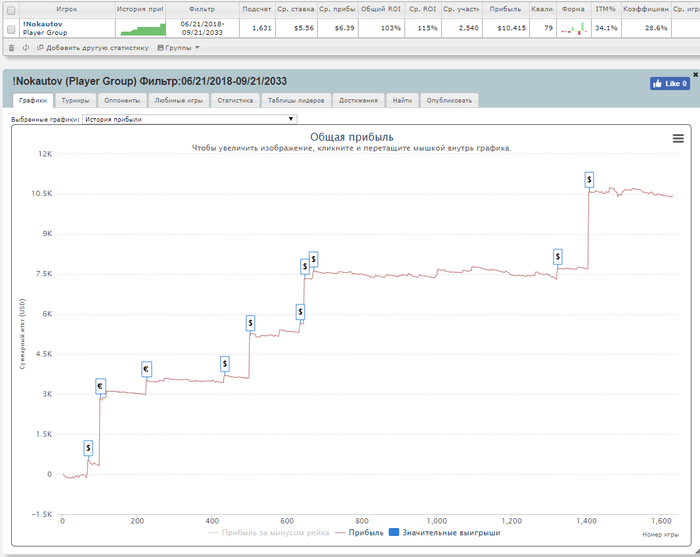Open the Турниры tab

pyautogui.click(x=75, y=100)
